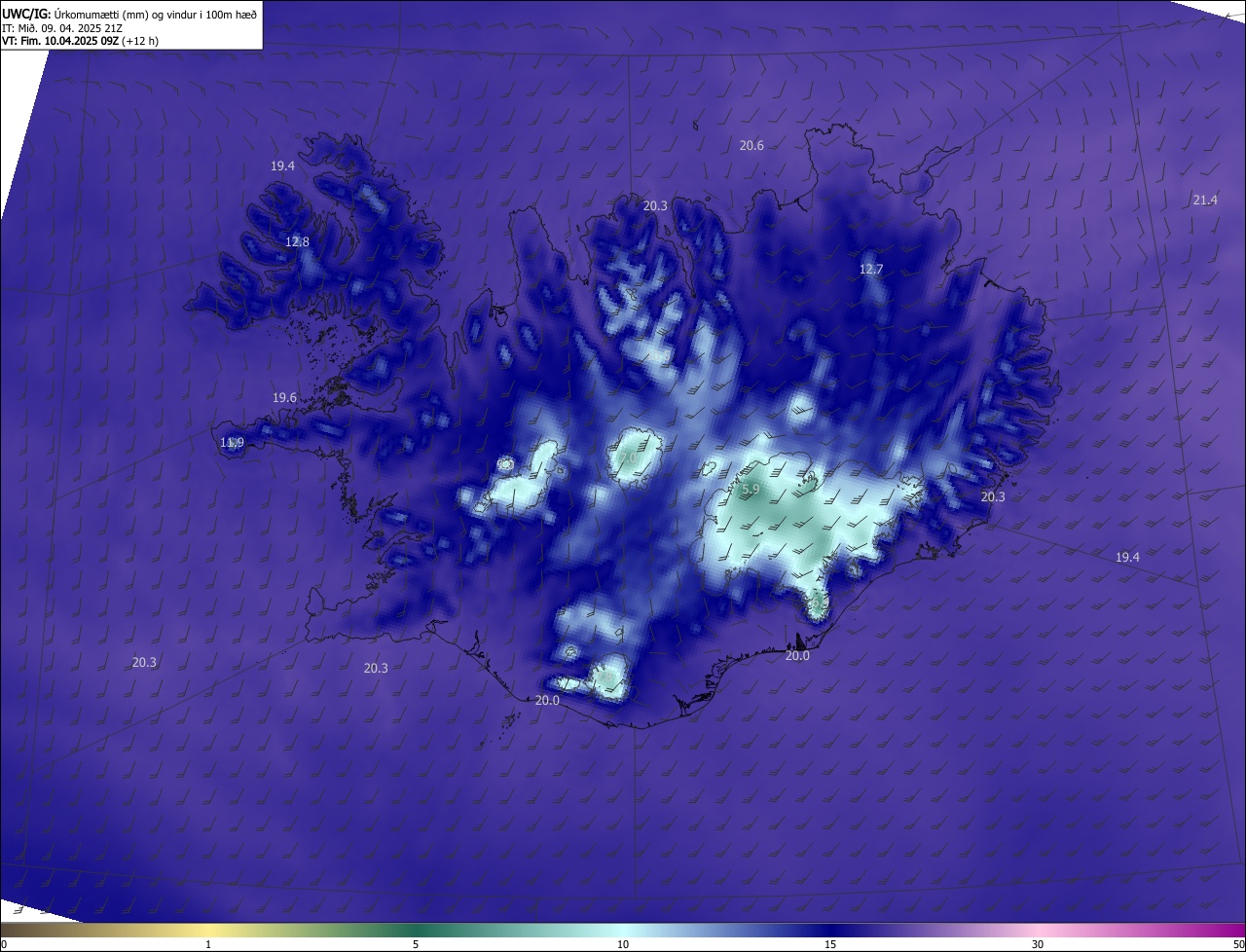The height and width of the screenshot is (952, 1246).
Task: Click the UWC/IG title text
Action: click(x=26, y=14)
